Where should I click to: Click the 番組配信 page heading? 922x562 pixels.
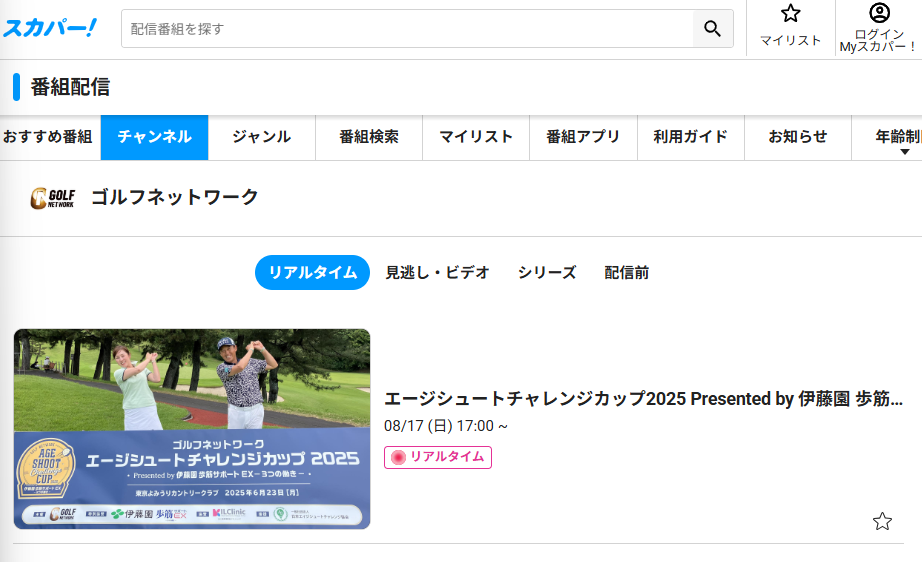[70, 87]
